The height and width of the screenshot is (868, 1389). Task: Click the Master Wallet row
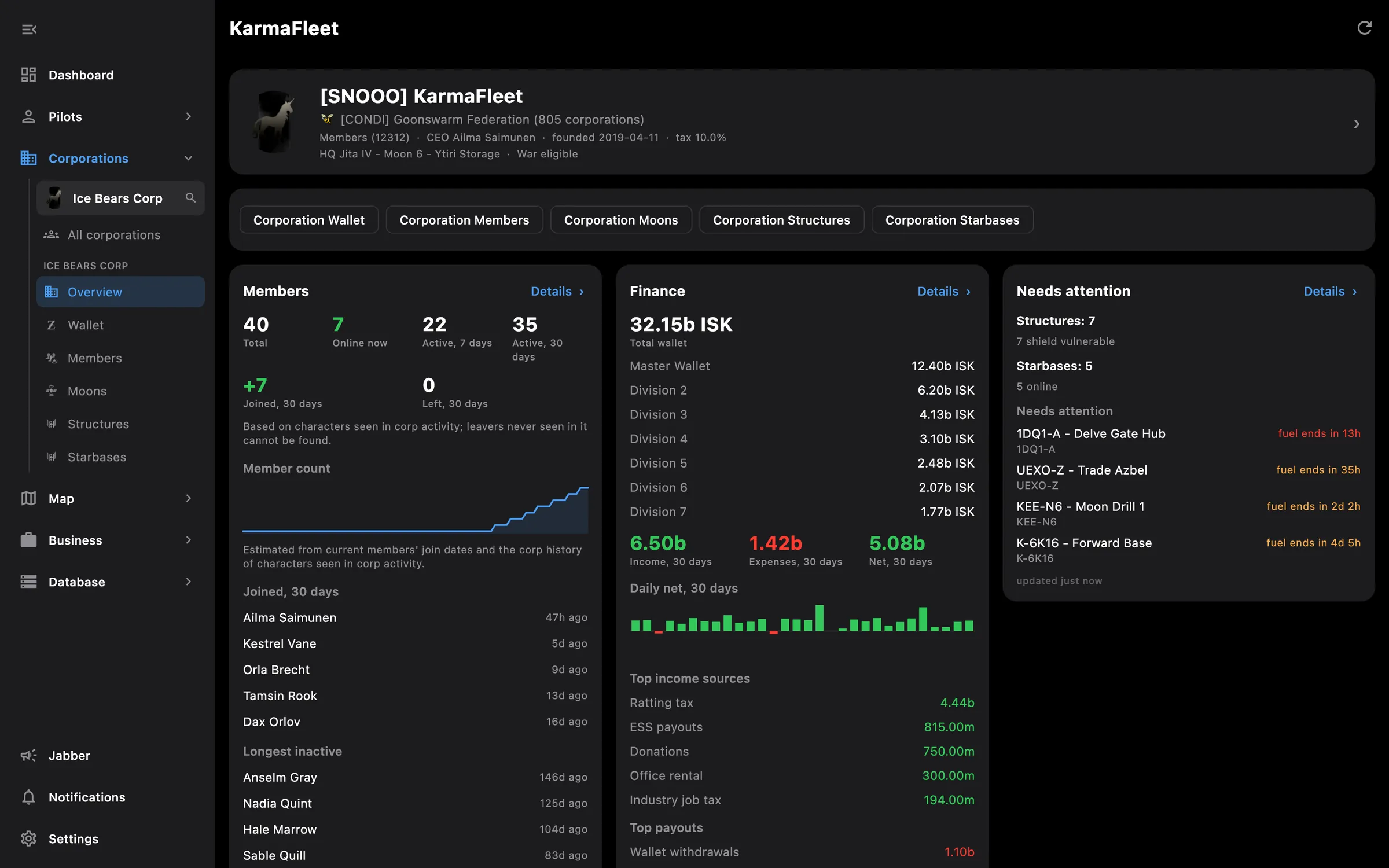tap(802, 366)
